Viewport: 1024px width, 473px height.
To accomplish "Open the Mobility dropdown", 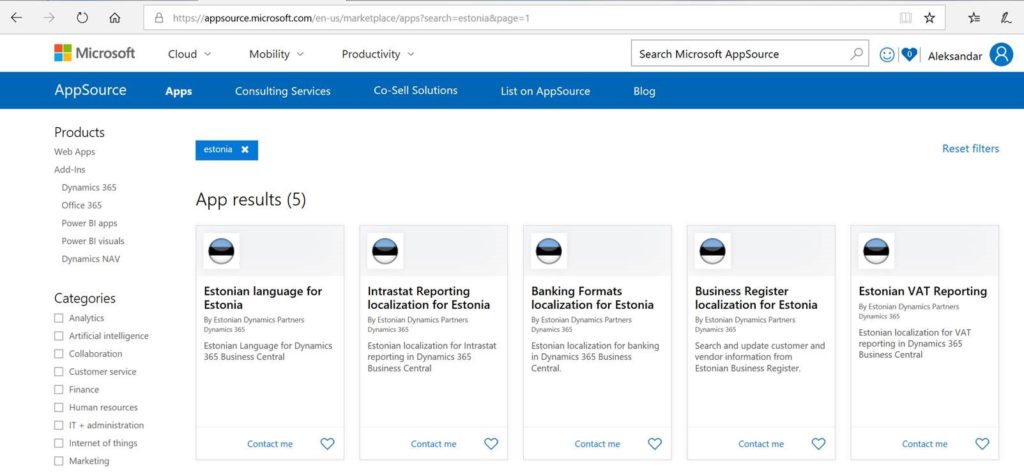I will click(276, 54).
